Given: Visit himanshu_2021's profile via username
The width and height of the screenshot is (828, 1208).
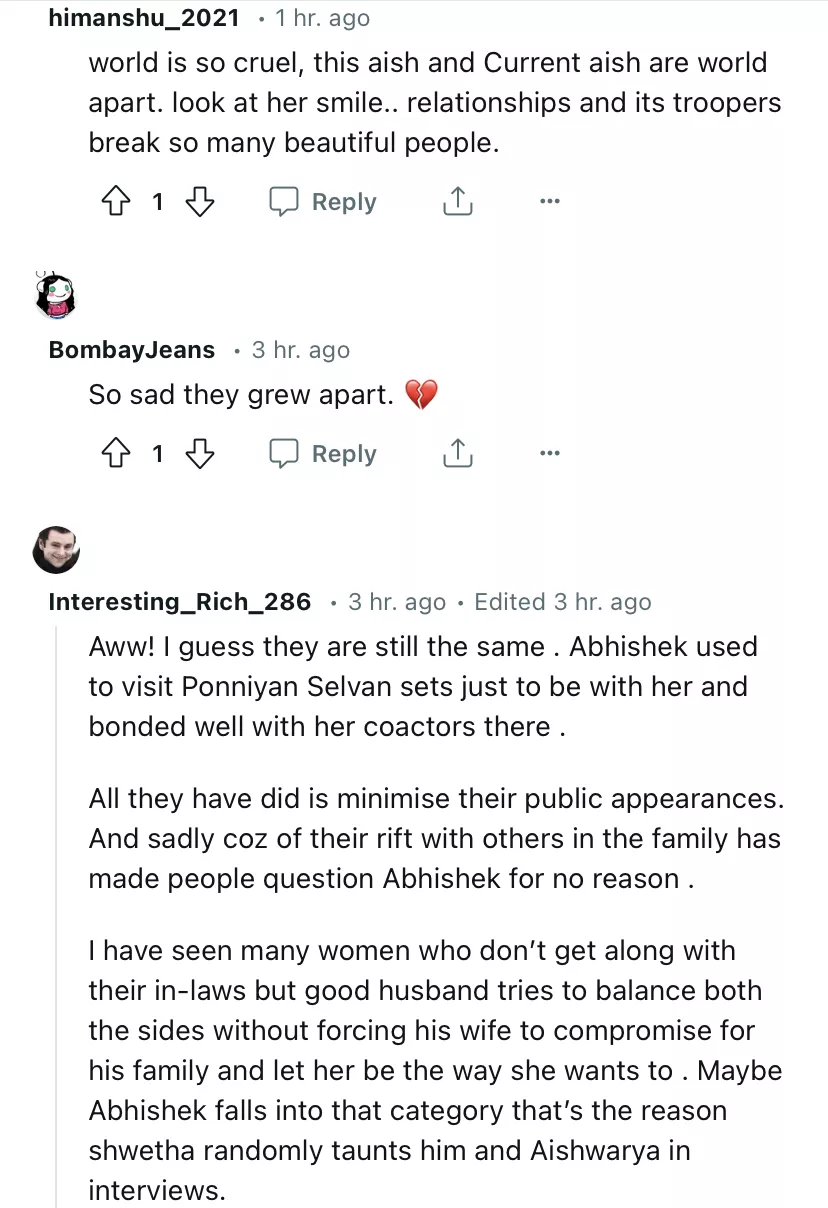Looking at the screenshot, I should [x=144, y=18].
